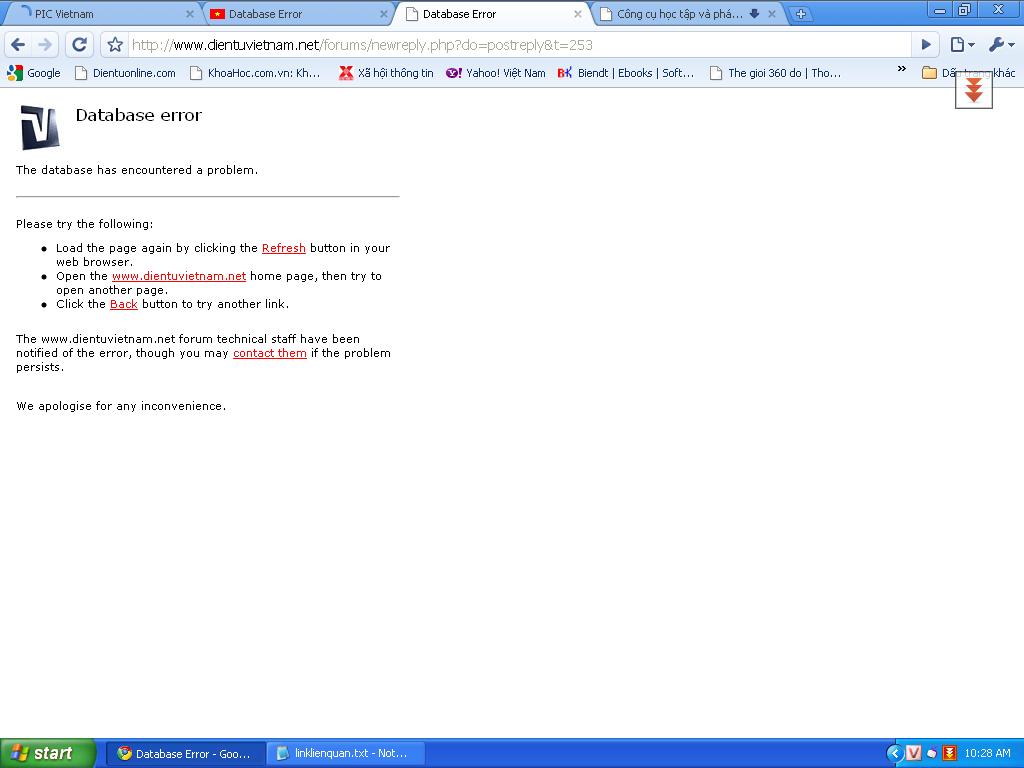Image resolution: width=1024 pixels, height=768 pixels.
Task: Open The gioi 360 do bookmark
Action: tap(776, 72)
